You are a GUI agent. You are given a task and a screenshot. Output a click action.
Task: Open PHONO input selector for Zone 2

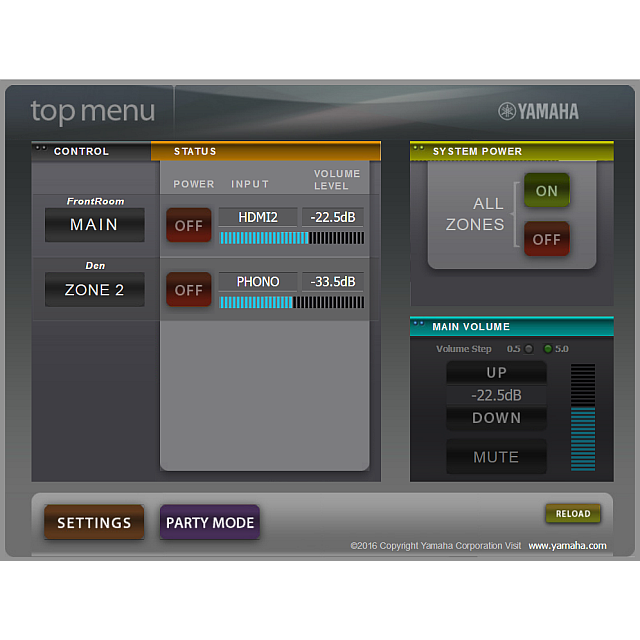(258, 282)
